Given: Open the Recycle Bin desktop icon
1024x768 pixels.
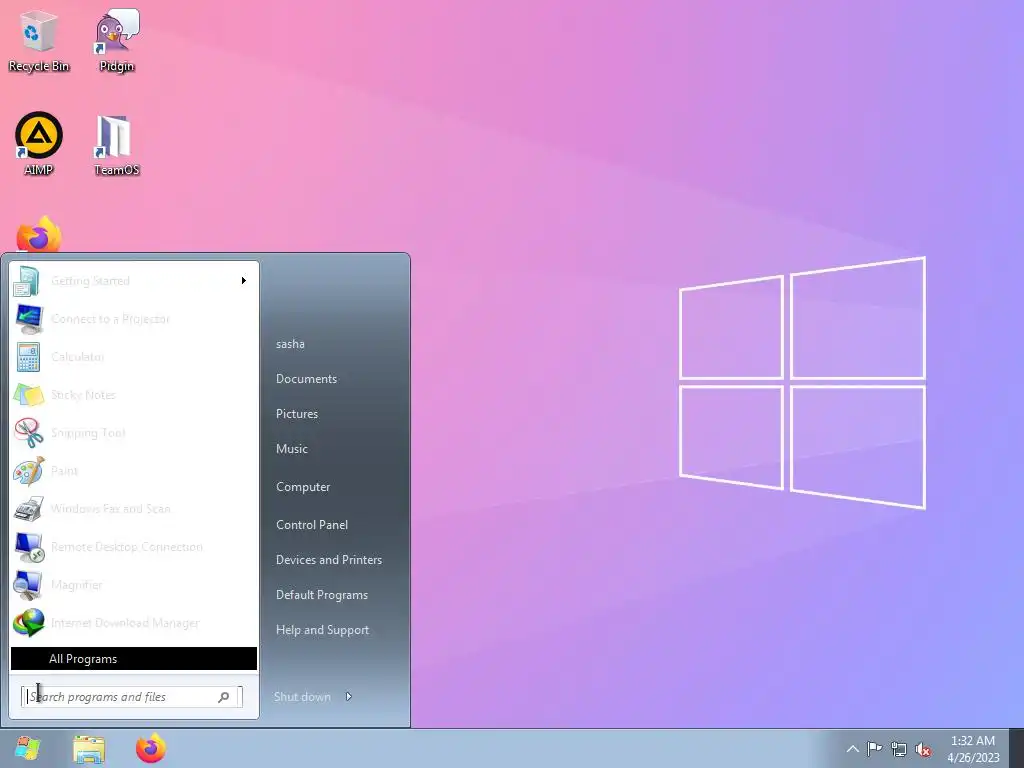Looking at the screenshot, I should point(38,40).
